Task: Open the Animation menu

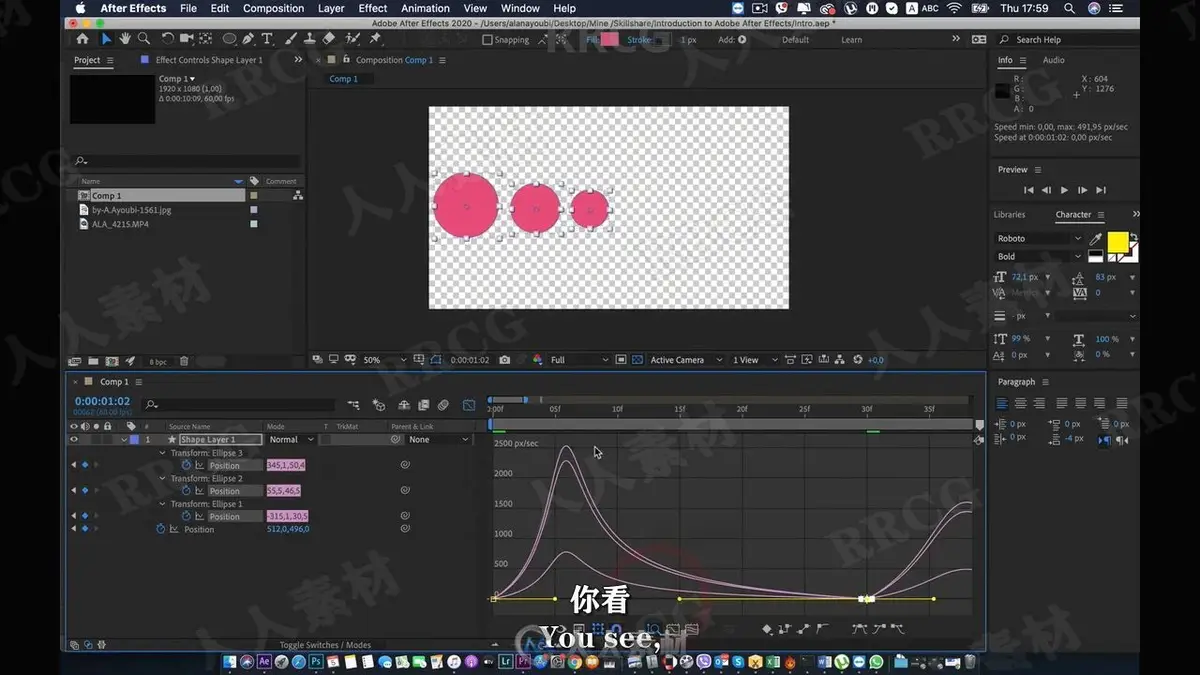Action: point(425,8)
